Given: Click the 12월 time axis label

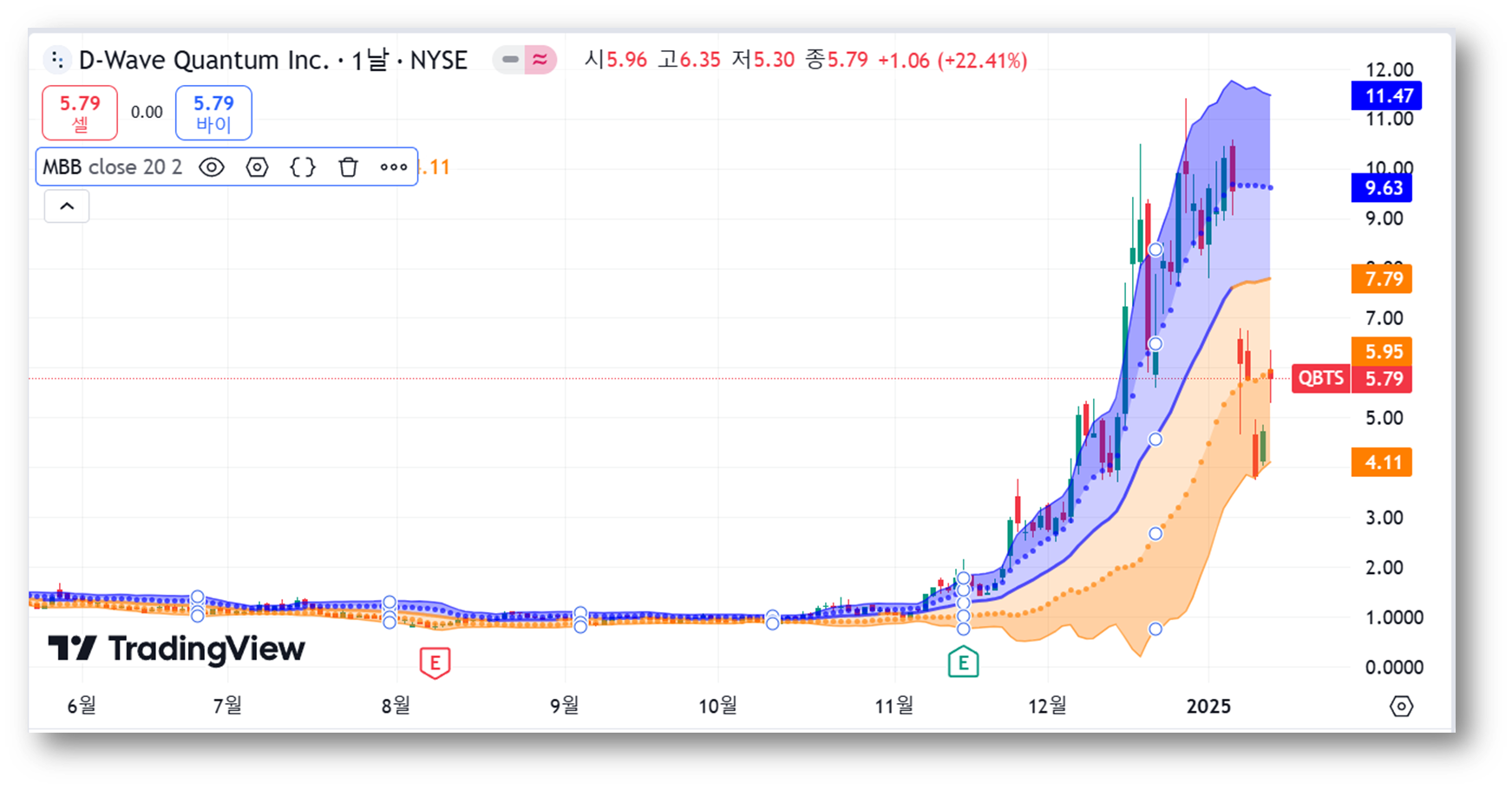Looking at the screenshot, I should point(1047,707).
